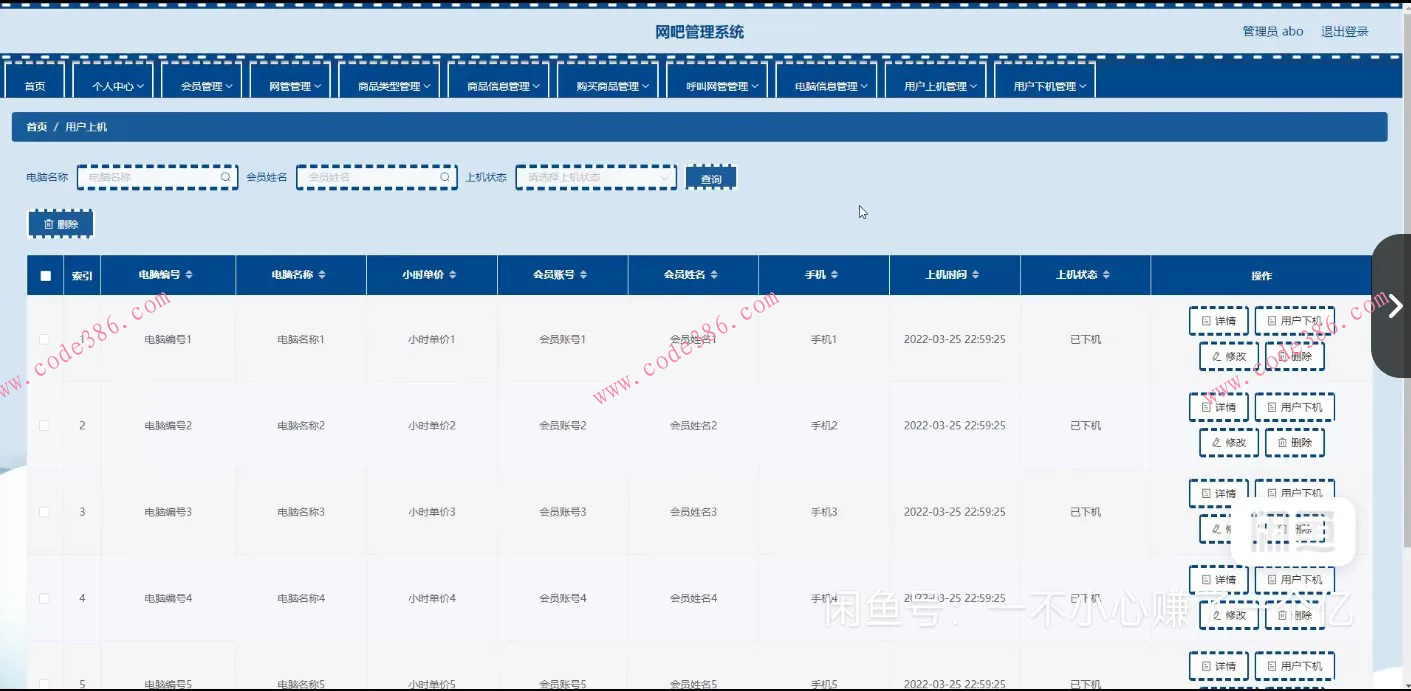Sort by 会员账号 column arrows
The image size is (1411, 691).
point(583,274)
